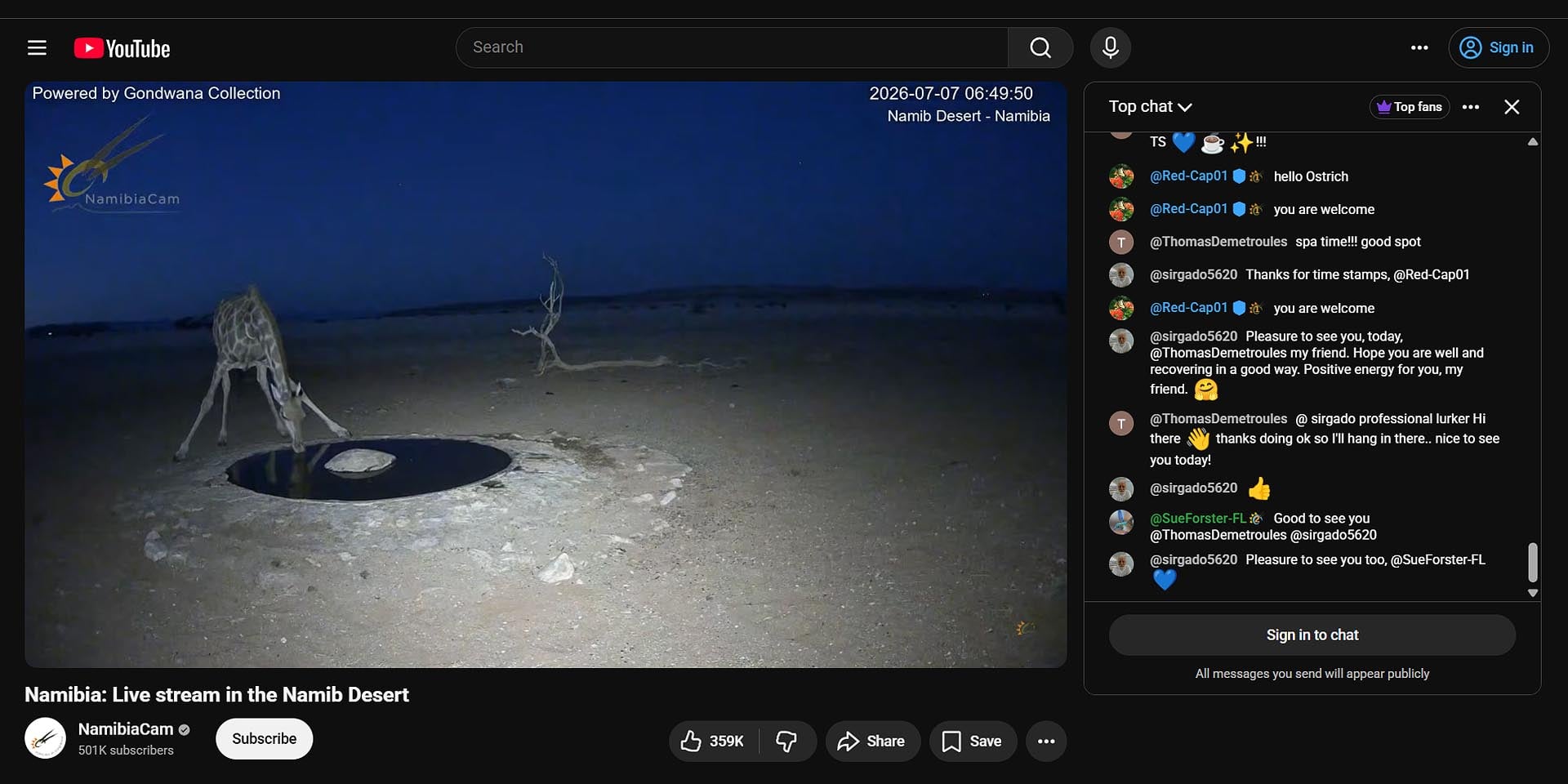
Task: Expand the Top chat dropdown
Action: pyautogui.click(x=1150, y=106)
